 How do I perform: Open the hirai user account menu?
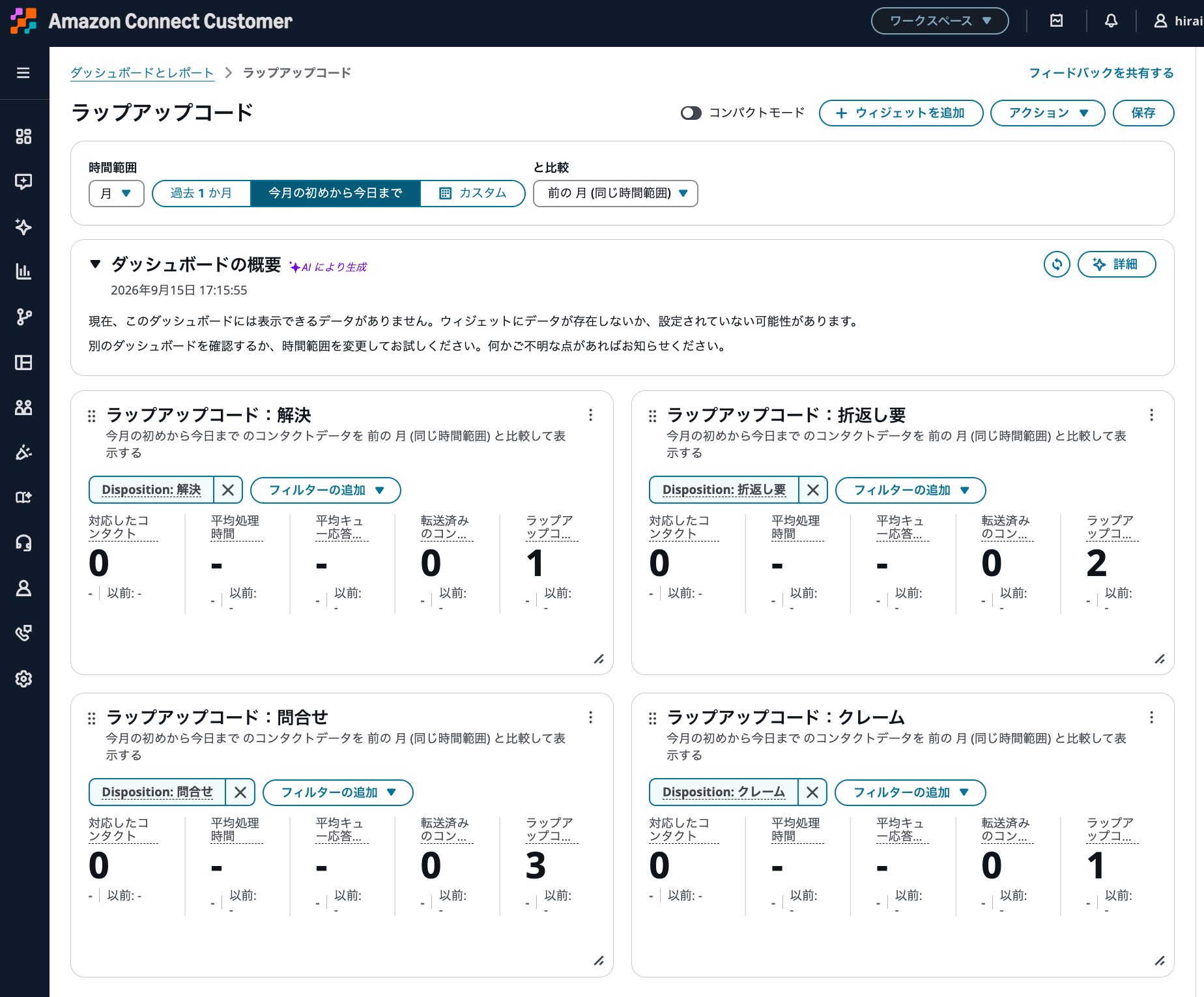[1178, 21]
